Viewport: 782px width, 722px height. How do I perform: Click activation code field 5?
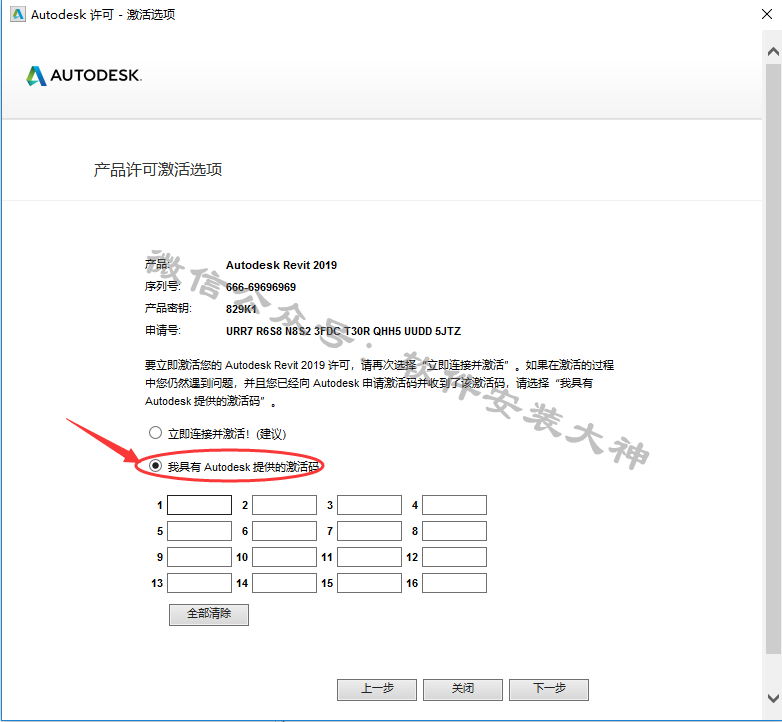[x=199, y=531]
